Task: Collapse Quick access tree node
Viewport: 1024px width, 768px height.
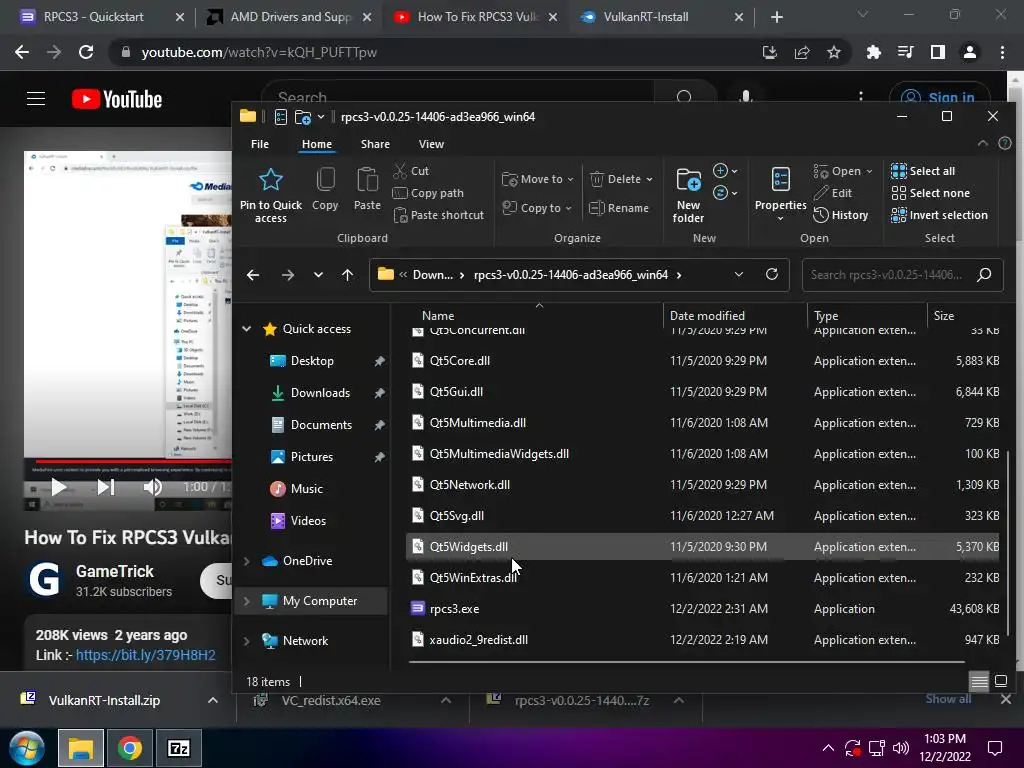Action: pyautogui.click(x=246, y=328)
